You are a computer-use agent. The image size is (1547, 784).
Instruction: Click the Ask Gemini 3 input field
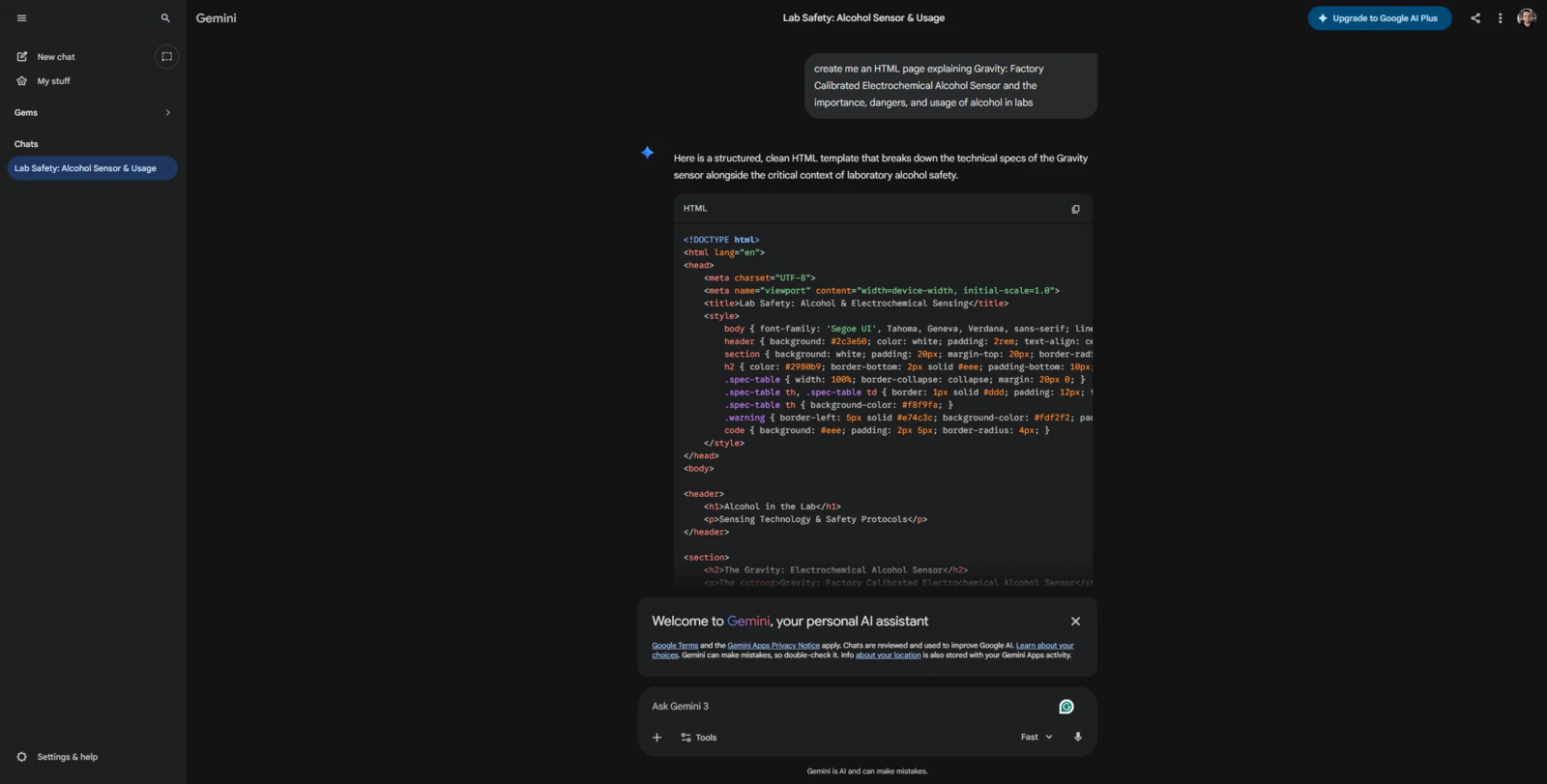(x=851, y=707)
